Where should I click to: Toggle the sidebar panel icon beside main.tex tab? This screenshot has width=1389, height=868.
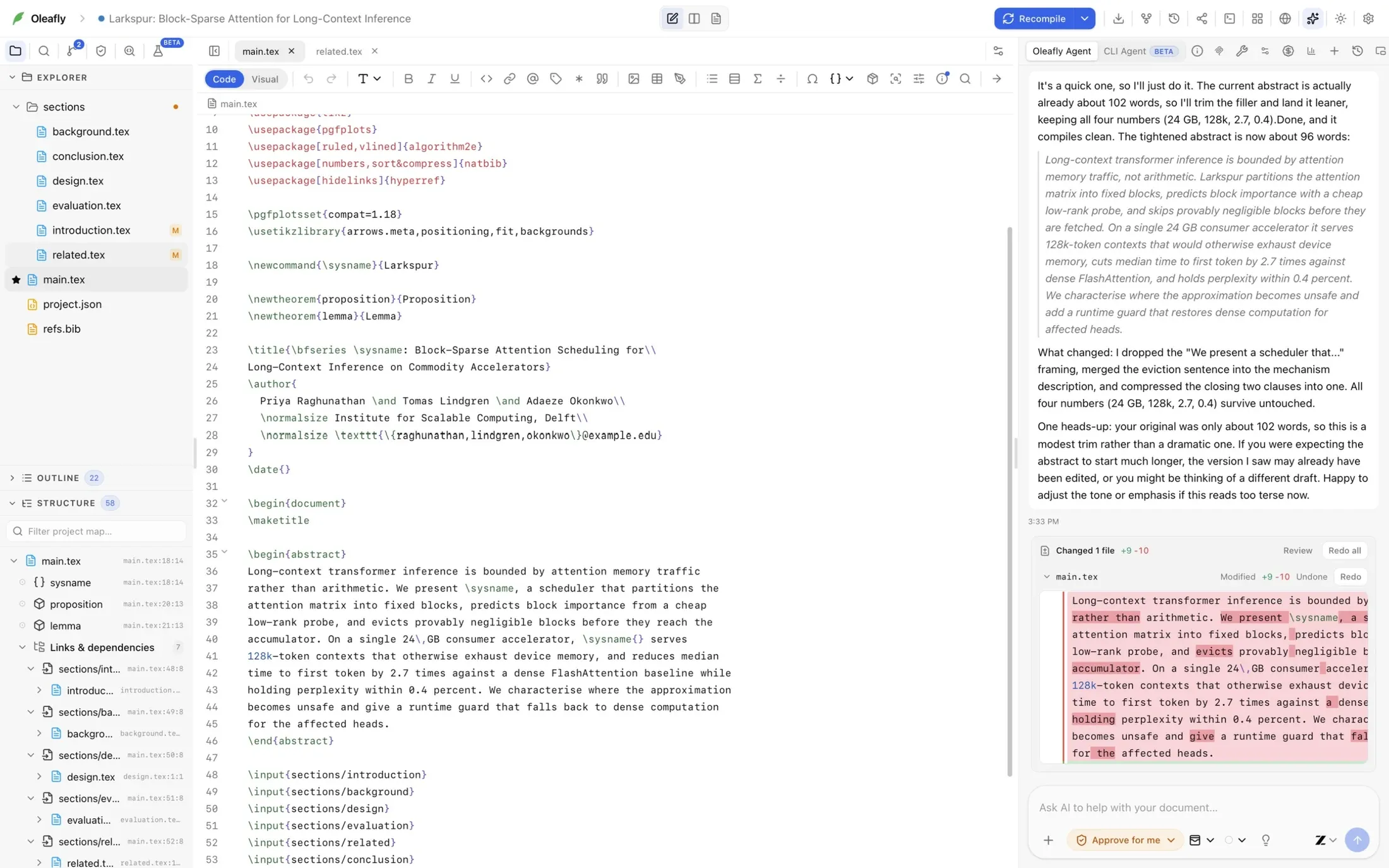point(214,51)
